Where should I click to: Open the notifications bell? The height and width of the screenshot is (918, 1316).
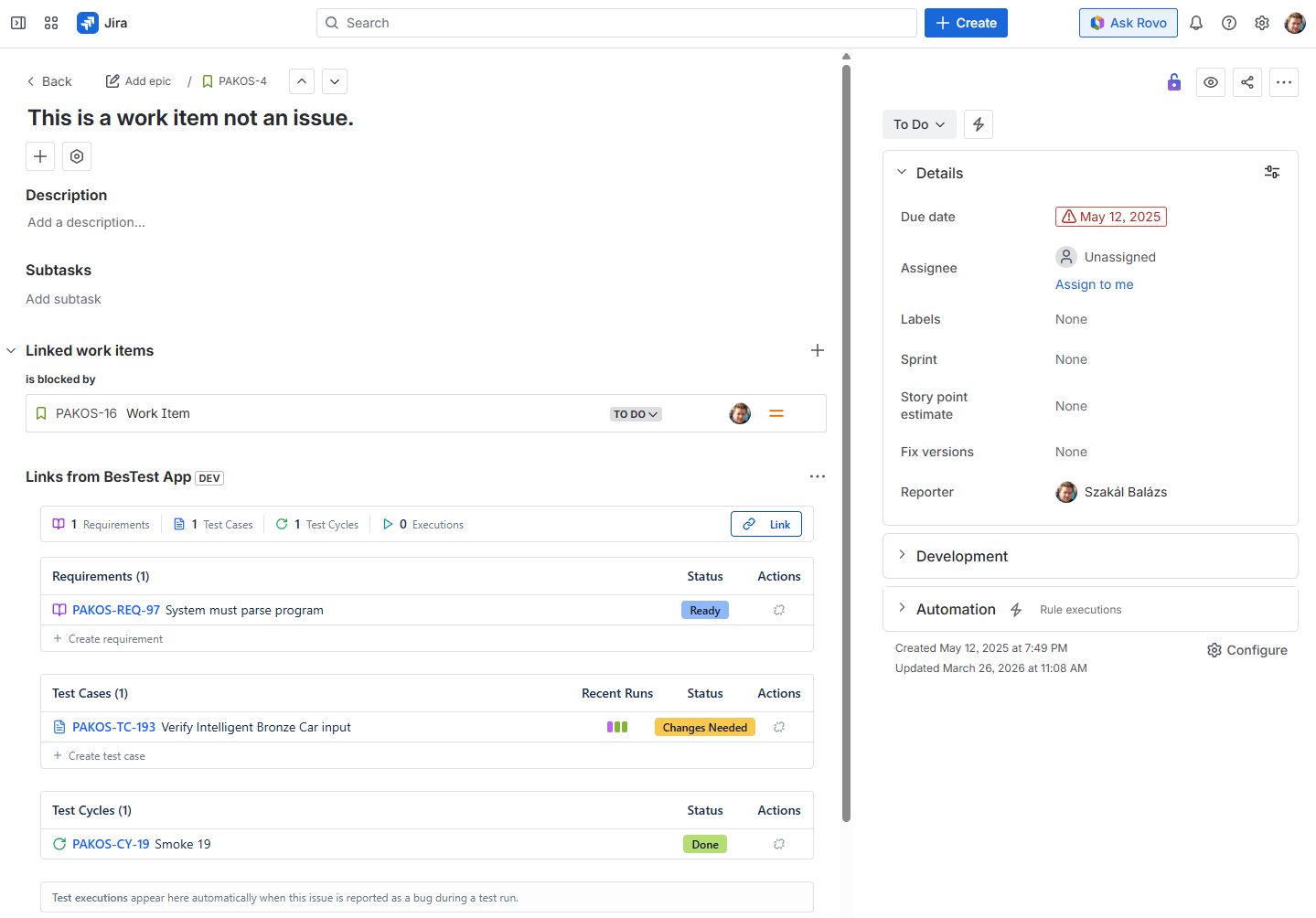click(x=1196, y=23)
